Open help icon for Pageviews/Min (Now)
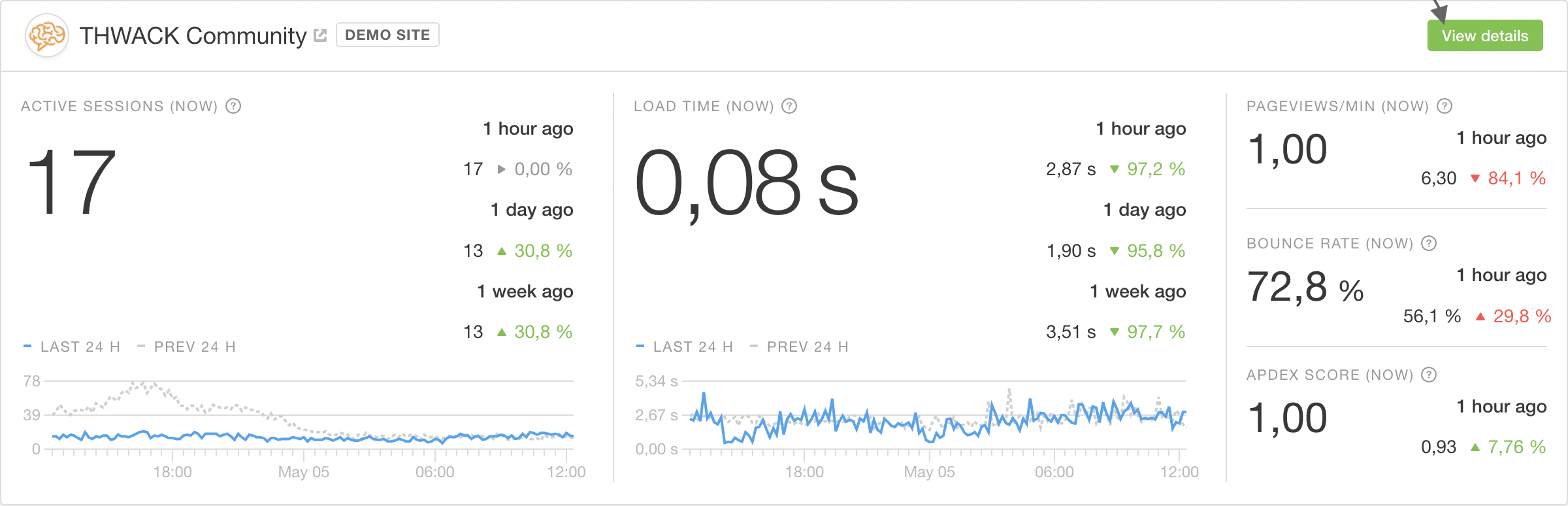The height and width of the screenshot is (506, 1568). (1445, 106)
